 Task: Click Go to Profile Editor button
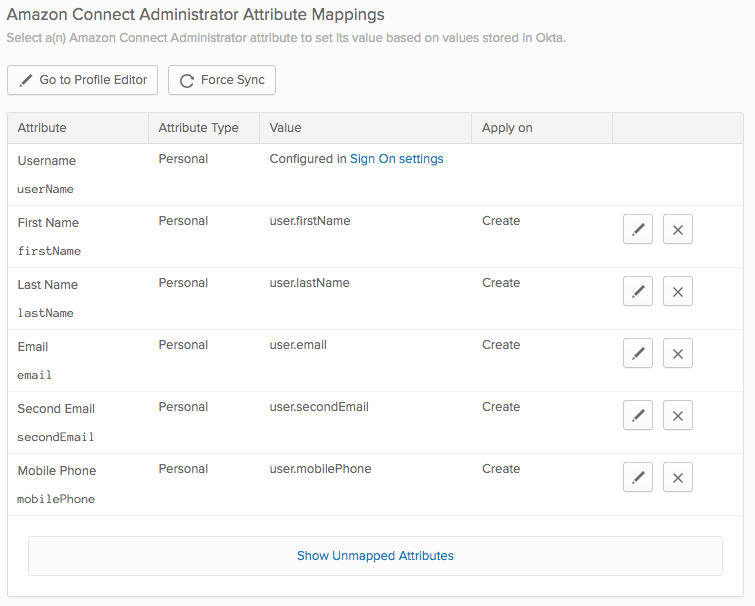click(x=83, y=80)
